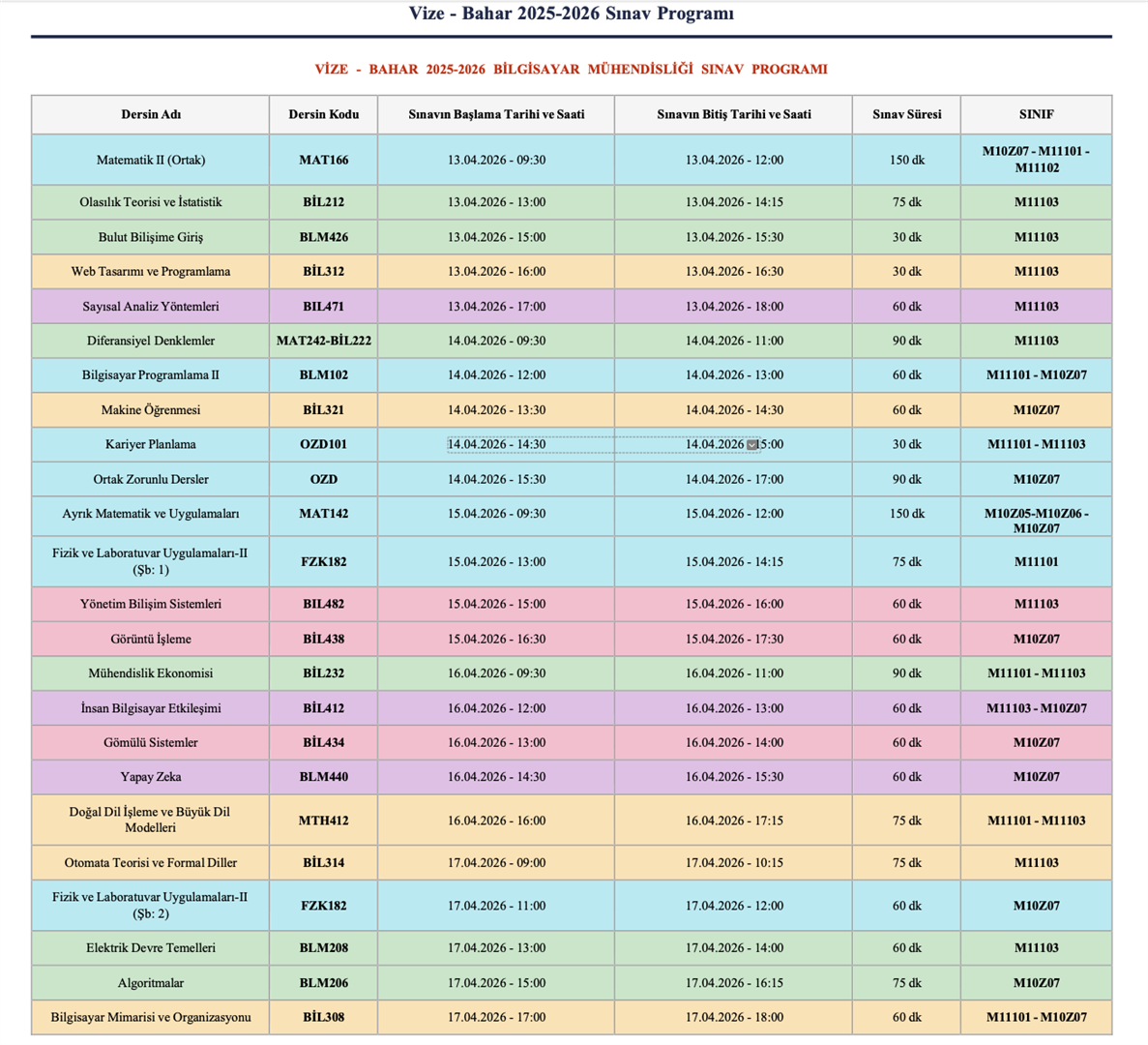Click the 'Makine Öğrenmesi' course name
The image size is (1148, 1045).
151,410
